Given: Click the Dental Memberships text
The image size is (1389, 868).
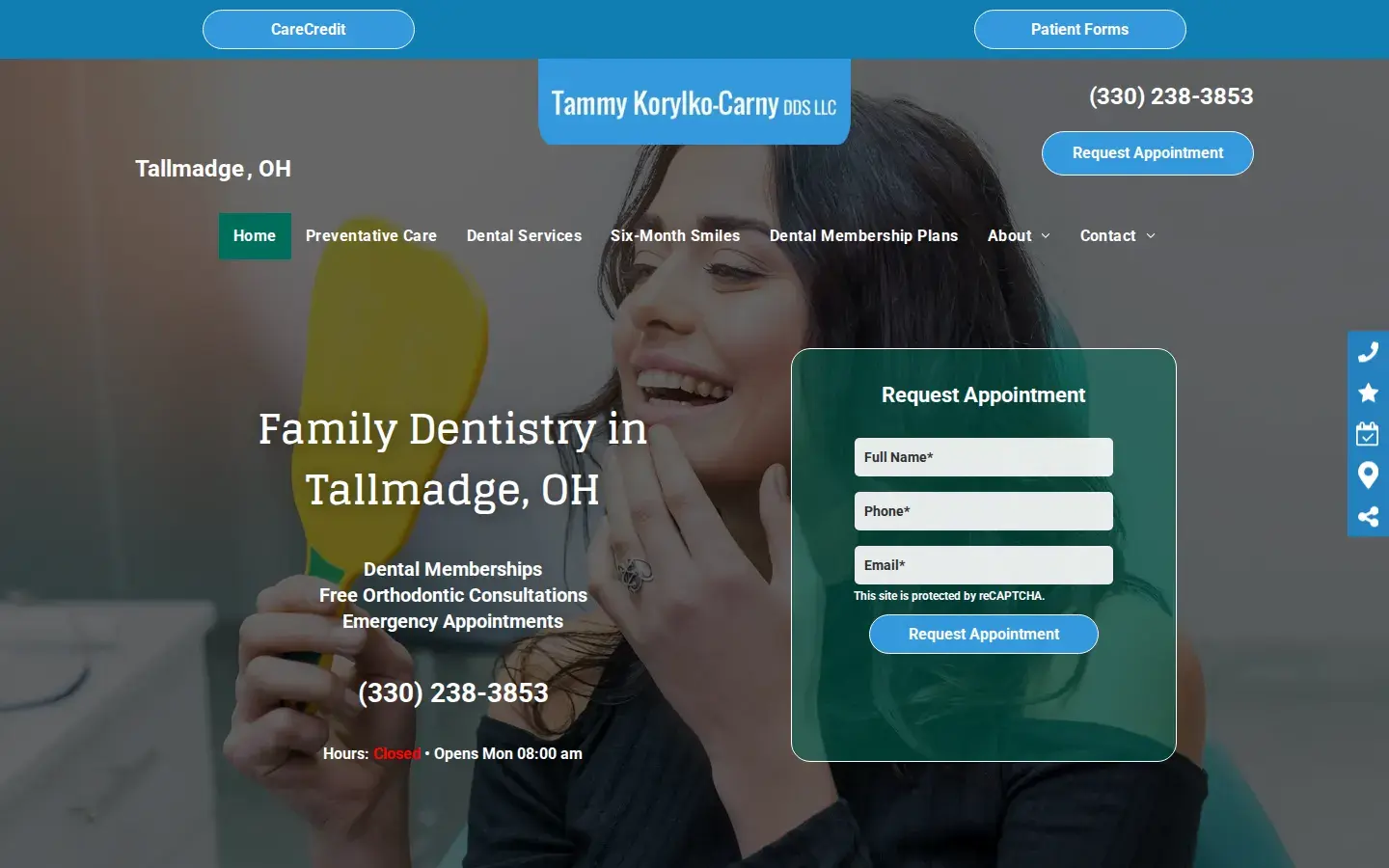Looking at the screenshot, I should pyautogui.click(x=453, y=569).
